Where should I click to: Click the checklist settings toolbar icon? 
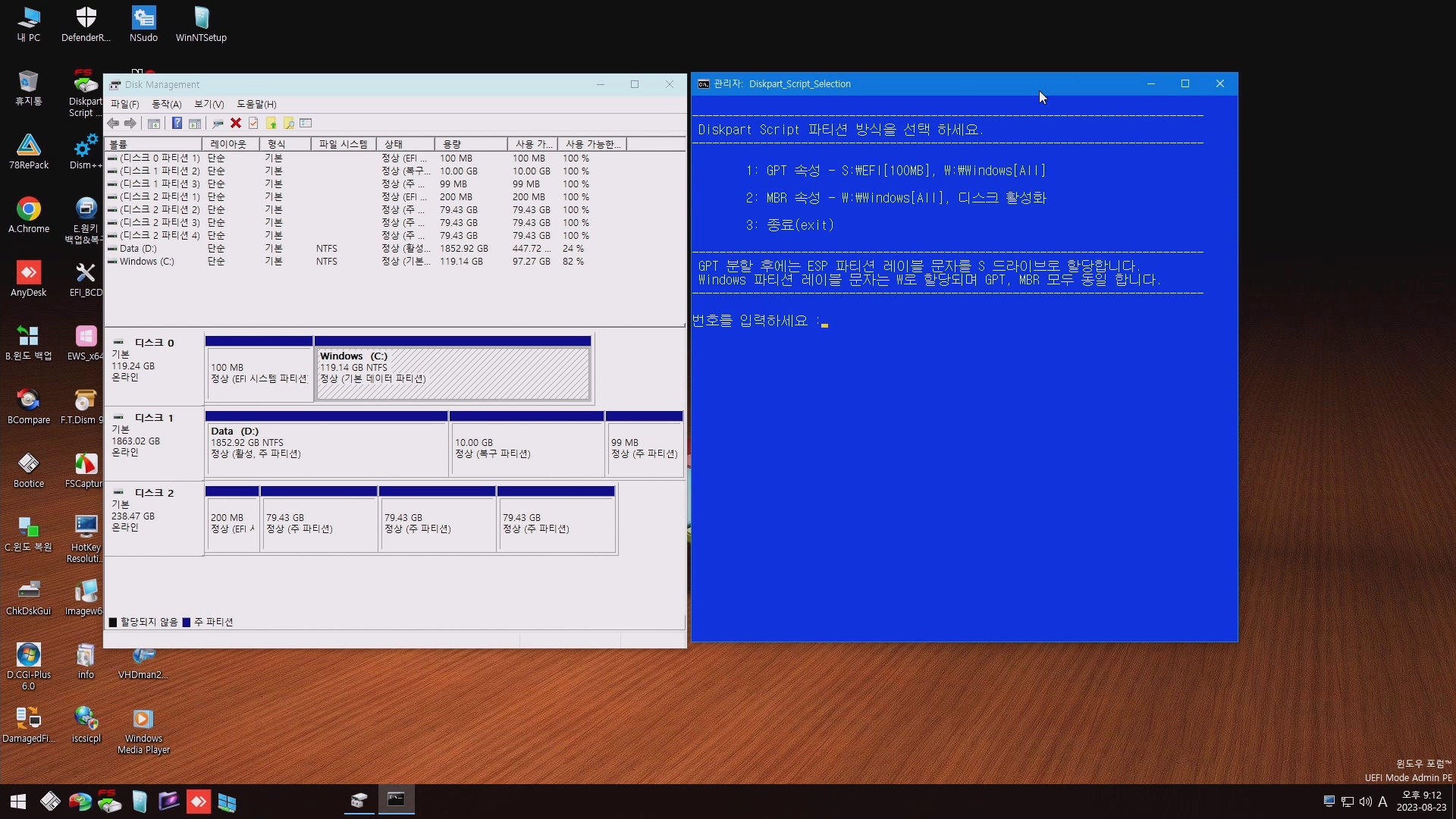pyautogui.click(x=306, y=124)
